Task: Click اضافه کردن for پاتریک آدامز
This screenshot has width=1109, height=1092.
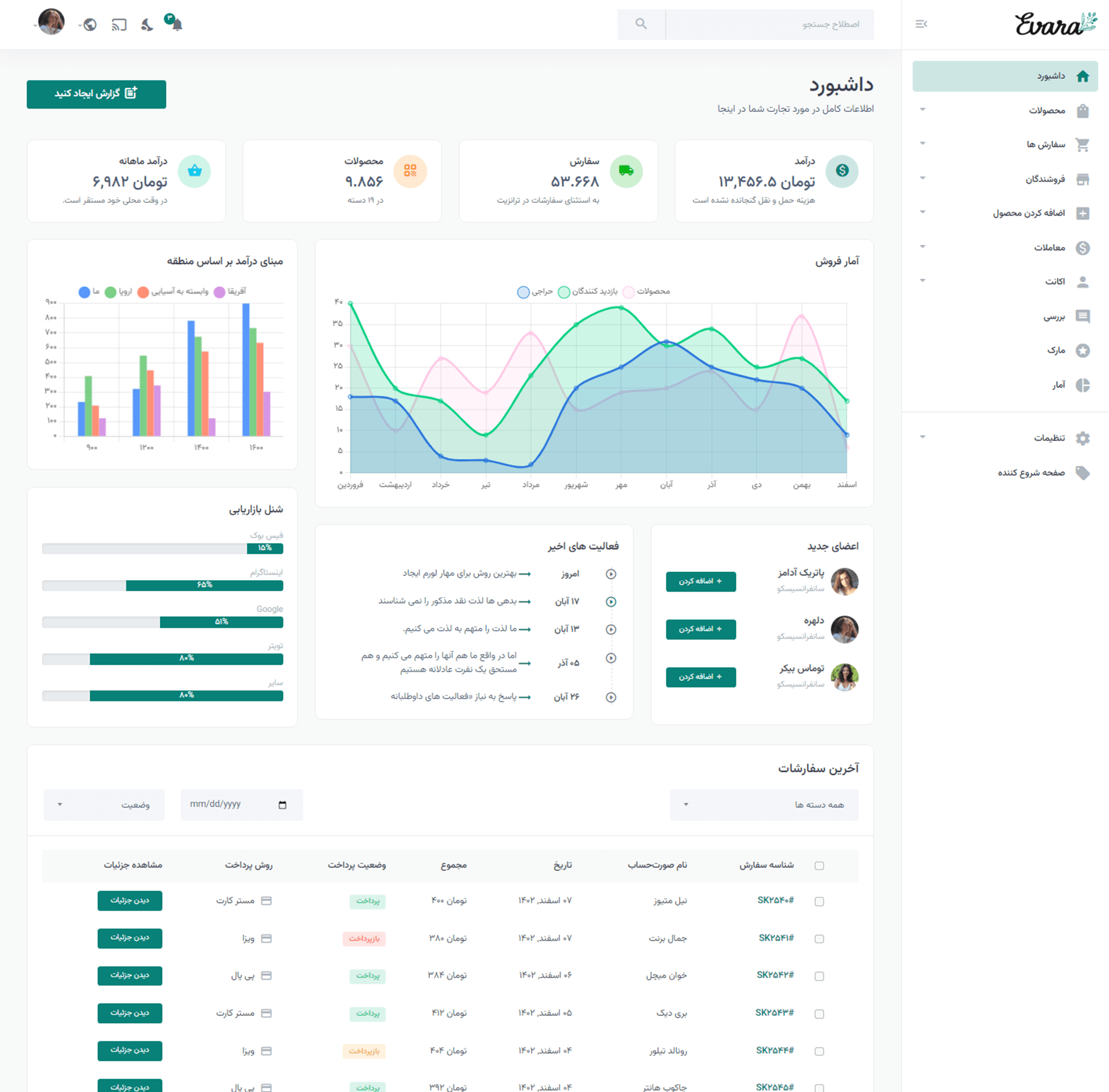Action: point(700,581)
